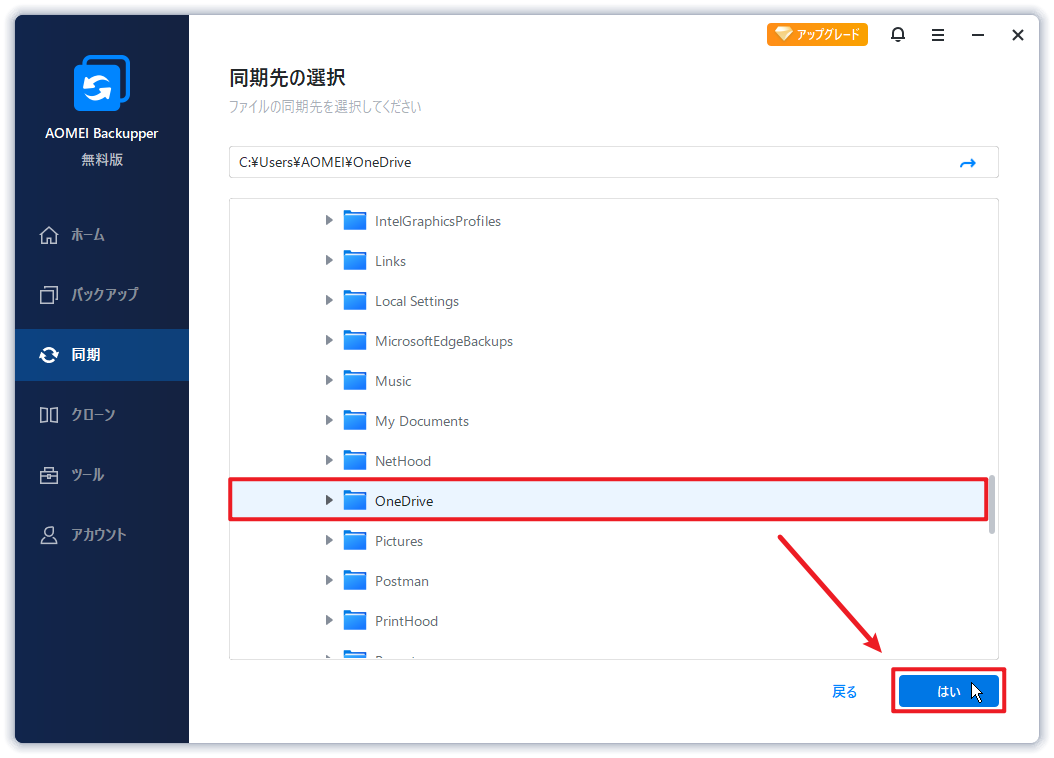Minimize the AOMEI Backupper window
The image size is (1054, 758).
[977, 35]
